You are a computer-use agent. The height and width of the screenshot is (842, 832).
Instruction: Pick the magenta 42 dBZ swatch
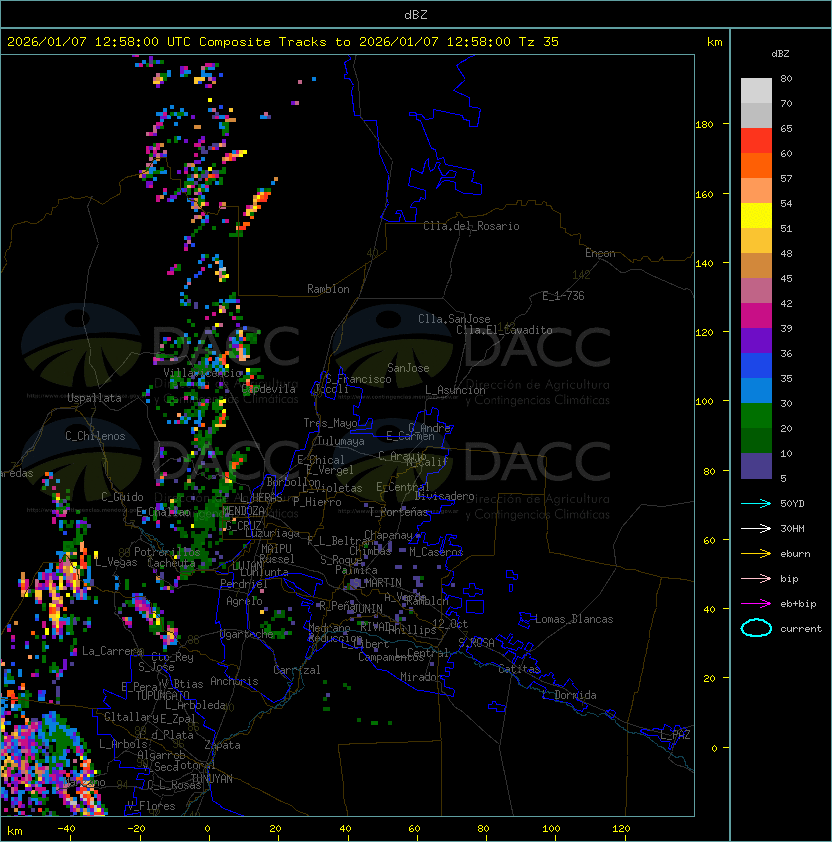coord(756,315)
